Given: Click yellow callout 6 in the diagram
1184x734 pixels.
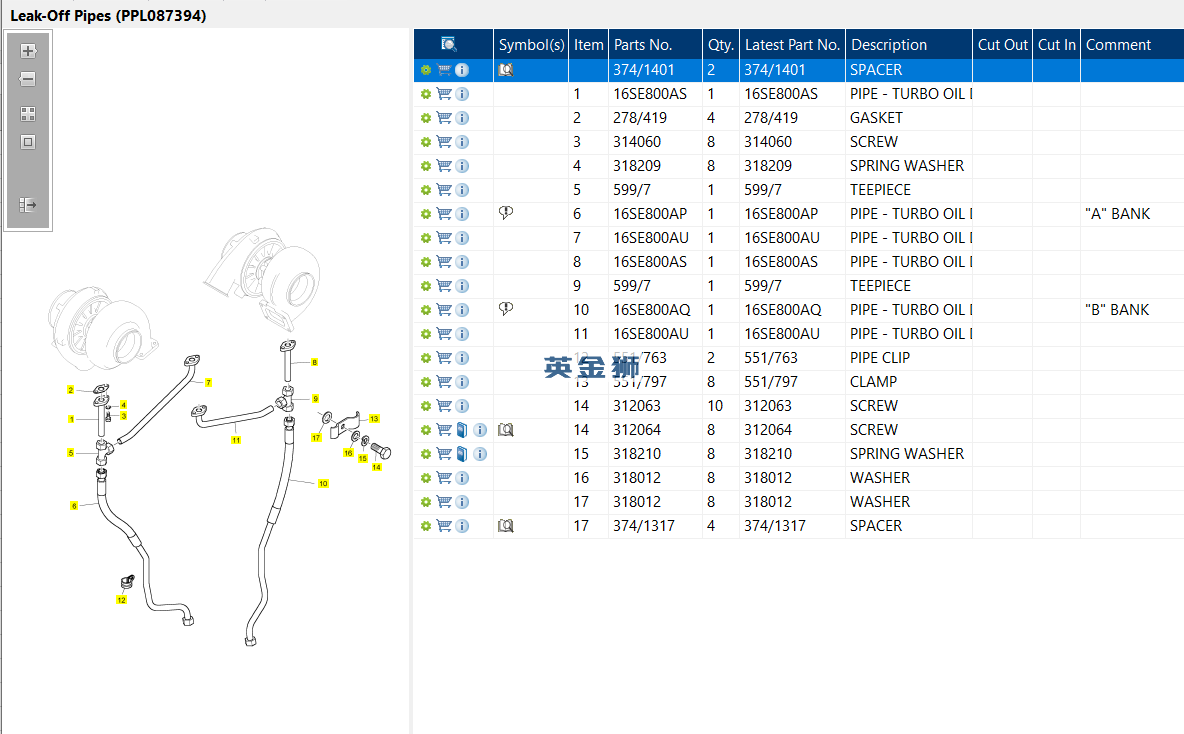Looking at the screenshot, I should 74,506.
